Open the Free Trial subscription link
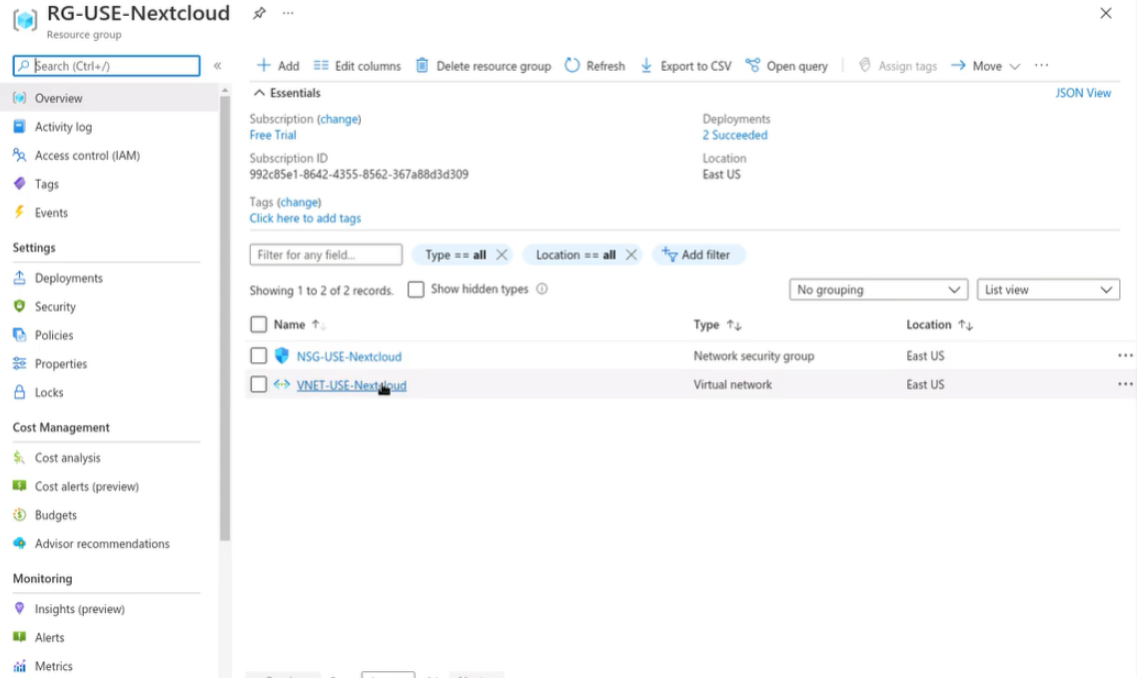1138x678 pixels. tap(273, 135)
